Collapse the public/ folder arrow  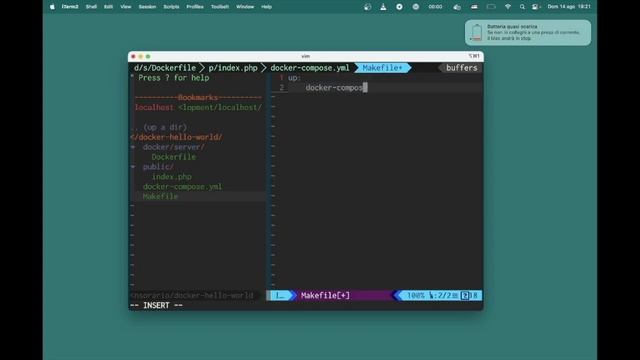click(133, 167)
